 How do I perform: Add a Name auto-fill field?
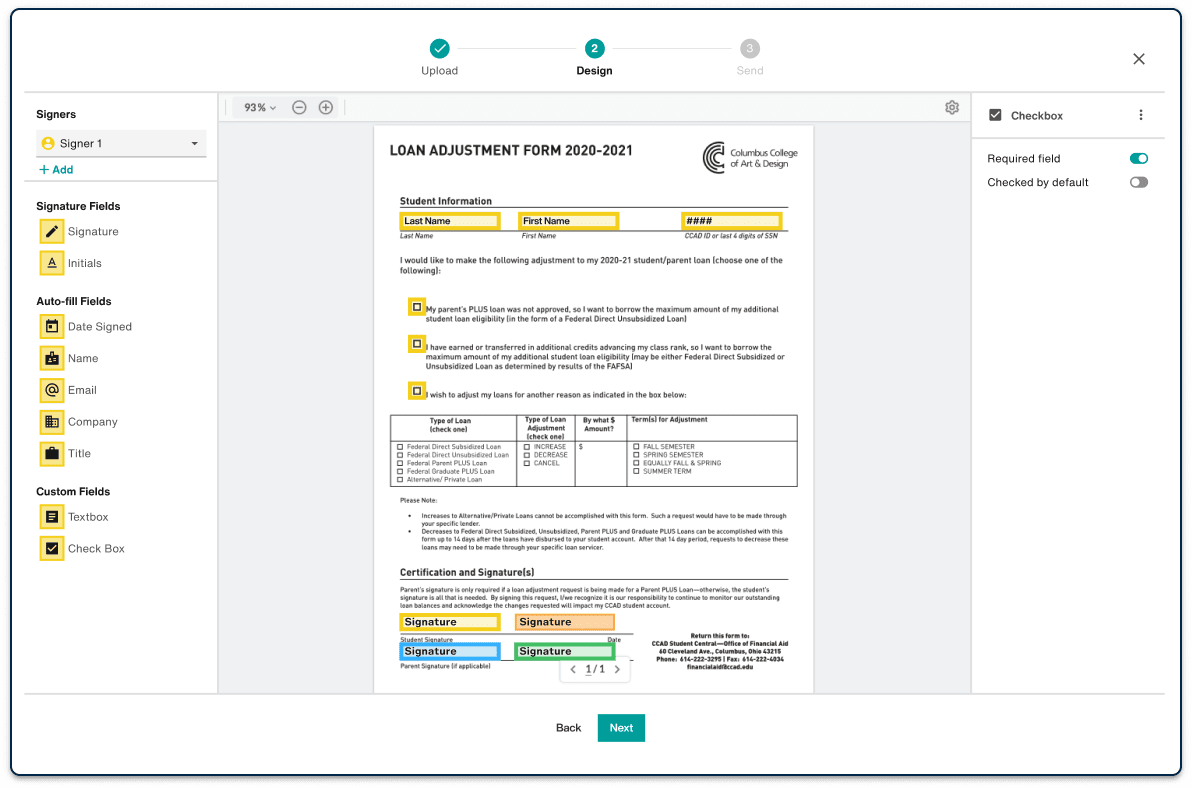point(80,358)
